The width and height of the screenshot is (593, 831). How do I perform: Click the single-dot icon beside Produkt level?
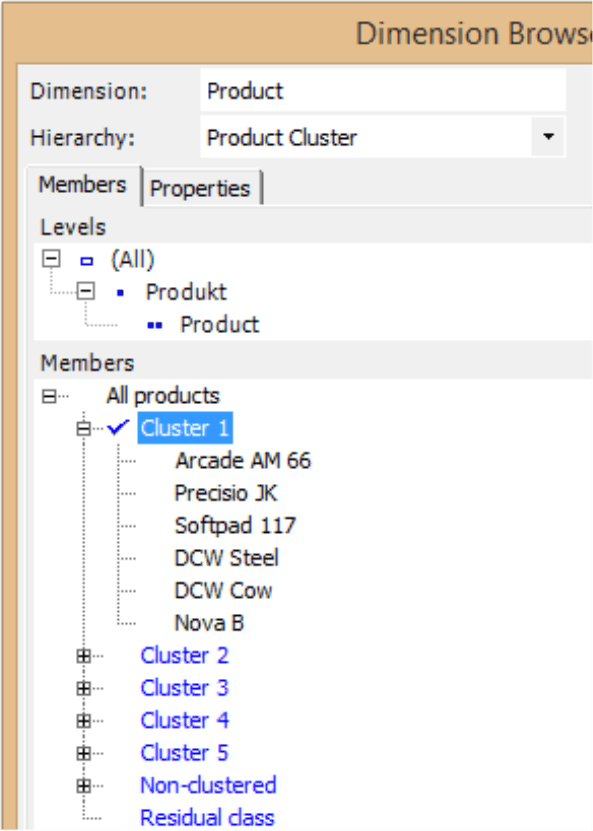click(x=120, y=293)
